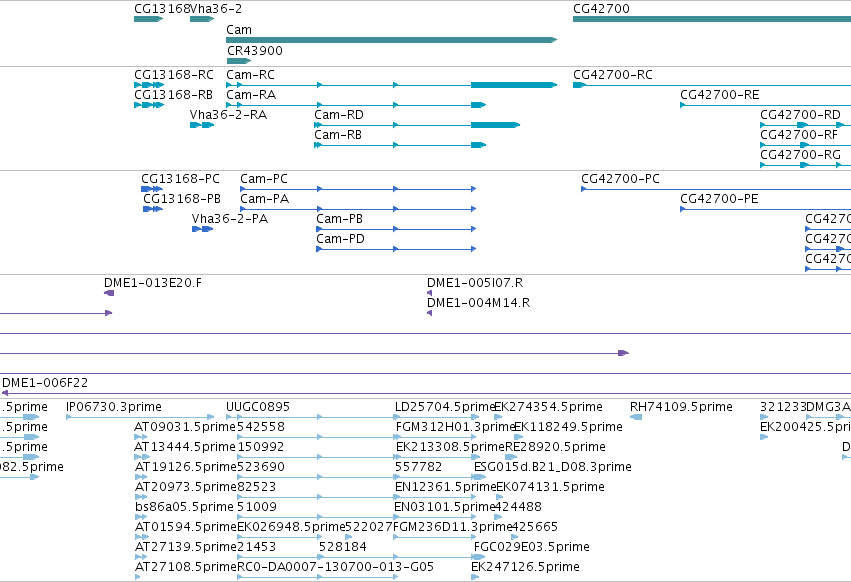This screenshot has height=582, width=851.
Task: Click the DME1-005I07.R clone label
Action: point(475,283)
